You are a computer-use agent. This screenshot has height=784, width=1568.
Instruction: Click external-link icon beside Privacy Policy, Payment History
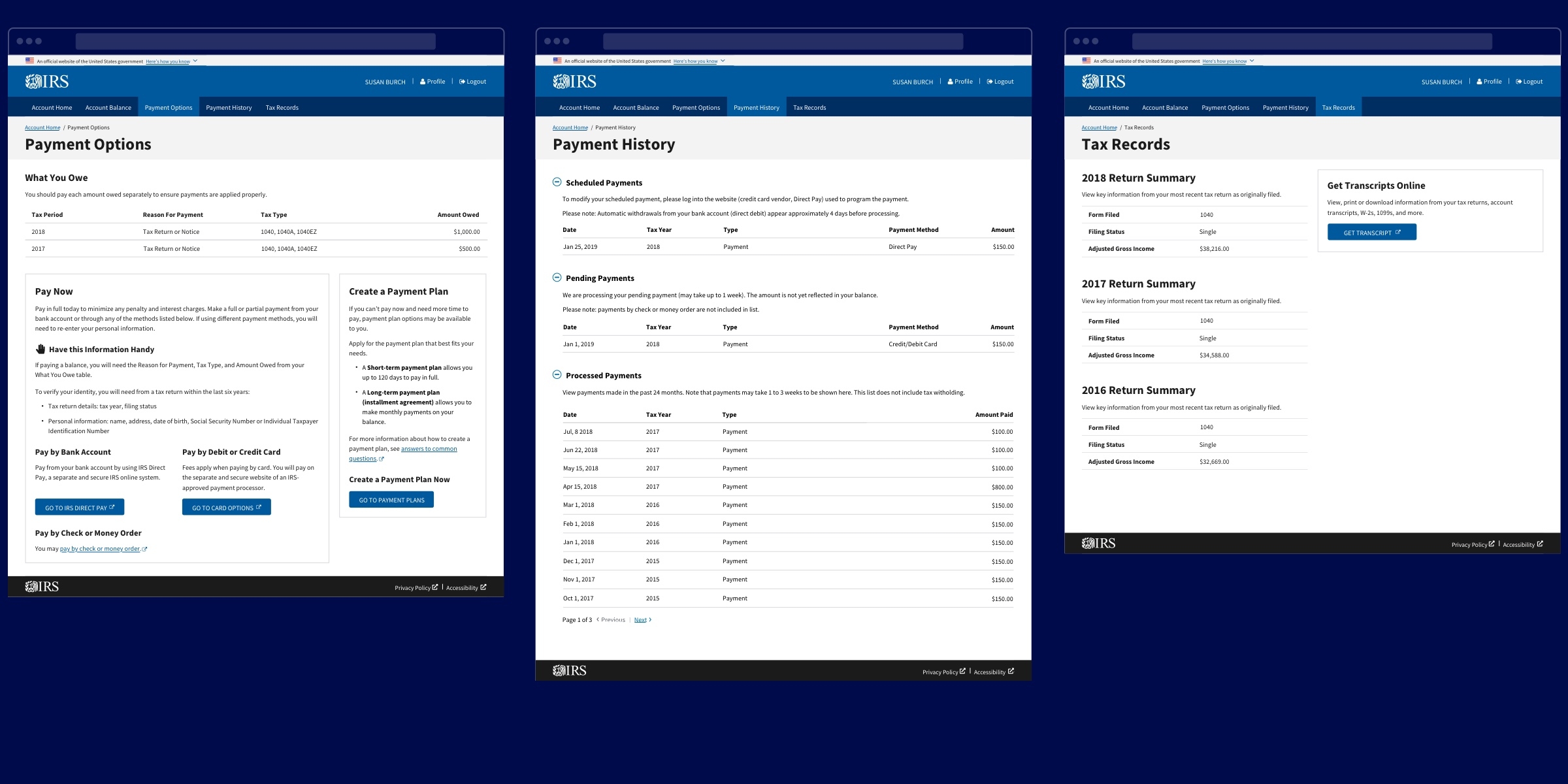[962, 671]
